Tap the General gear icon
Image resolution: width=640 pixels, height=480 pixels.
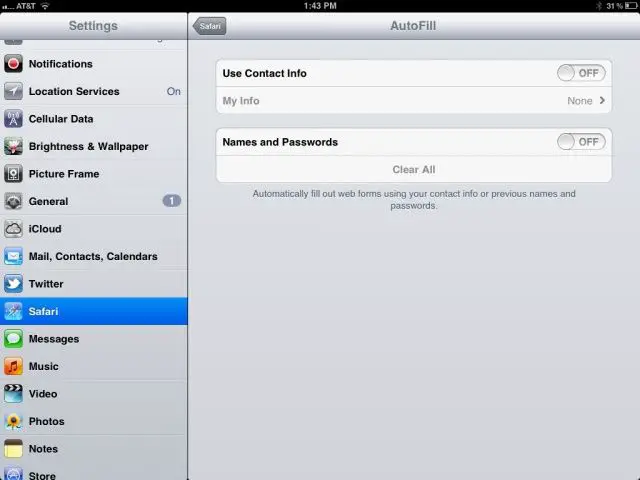pos(13,201)
